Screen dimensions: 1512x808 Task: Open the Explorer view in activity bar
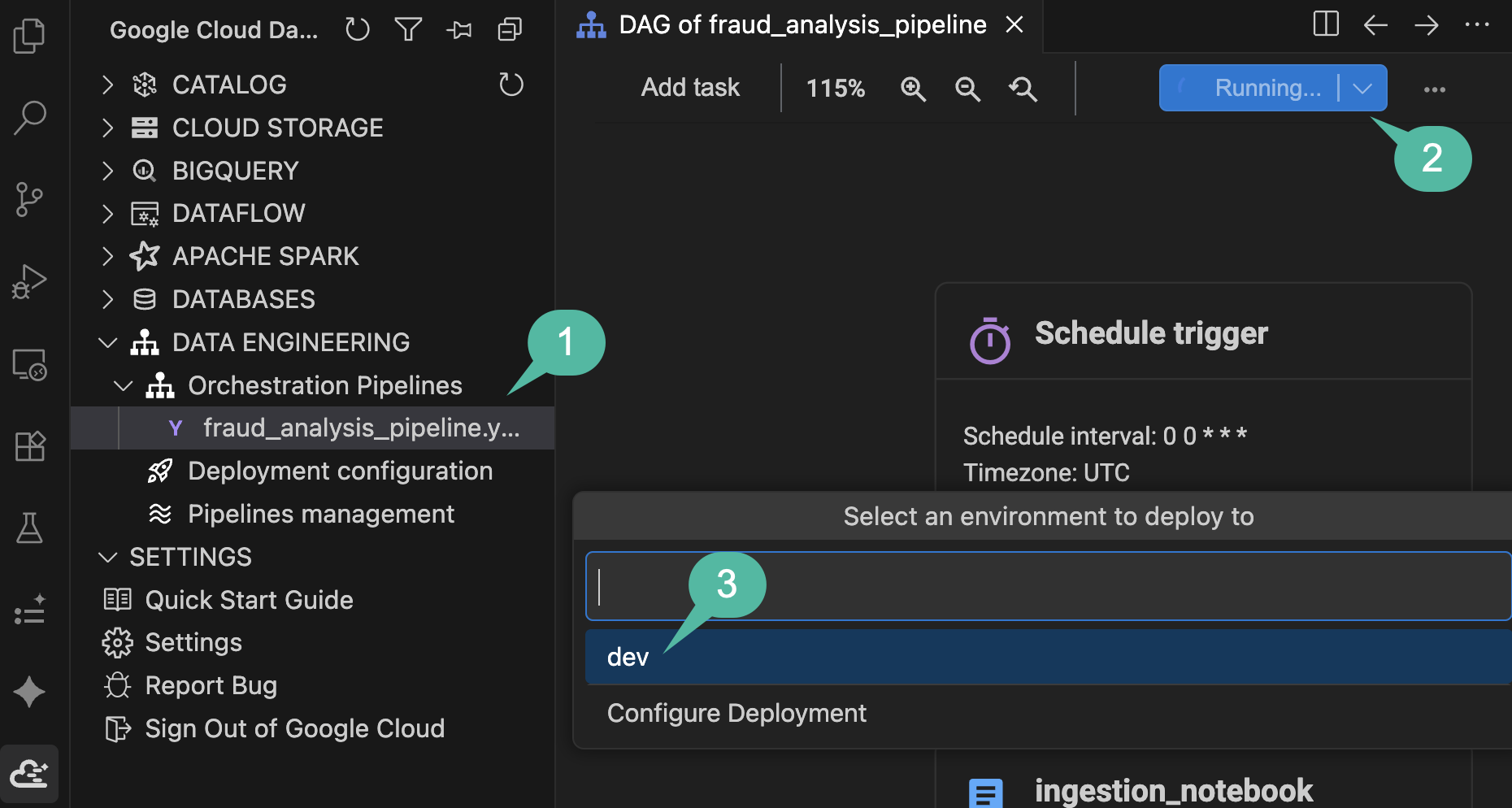click(29, 36)
